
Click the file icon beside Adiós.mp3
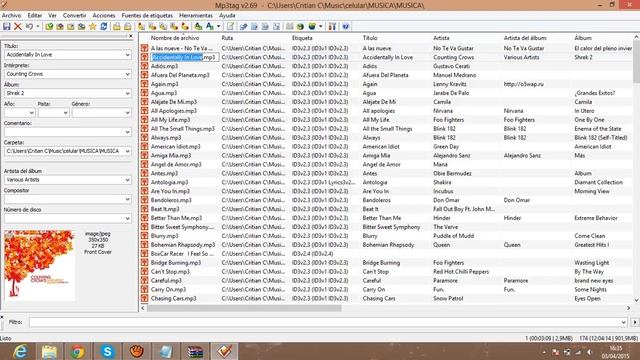(144, 66)
